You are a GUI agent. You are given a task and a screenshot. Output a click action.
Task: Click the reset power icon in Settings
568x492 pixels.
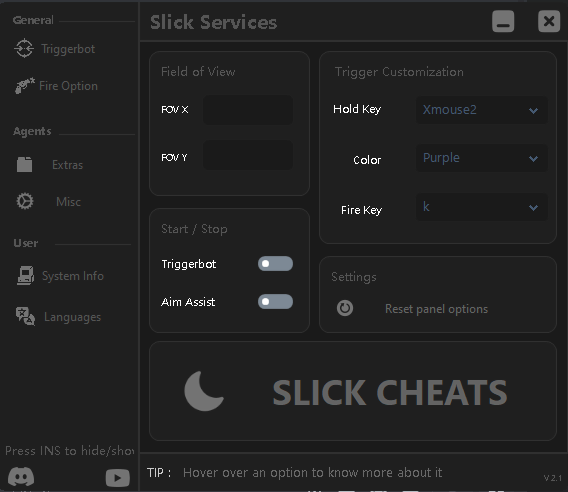tap(344, 308)
